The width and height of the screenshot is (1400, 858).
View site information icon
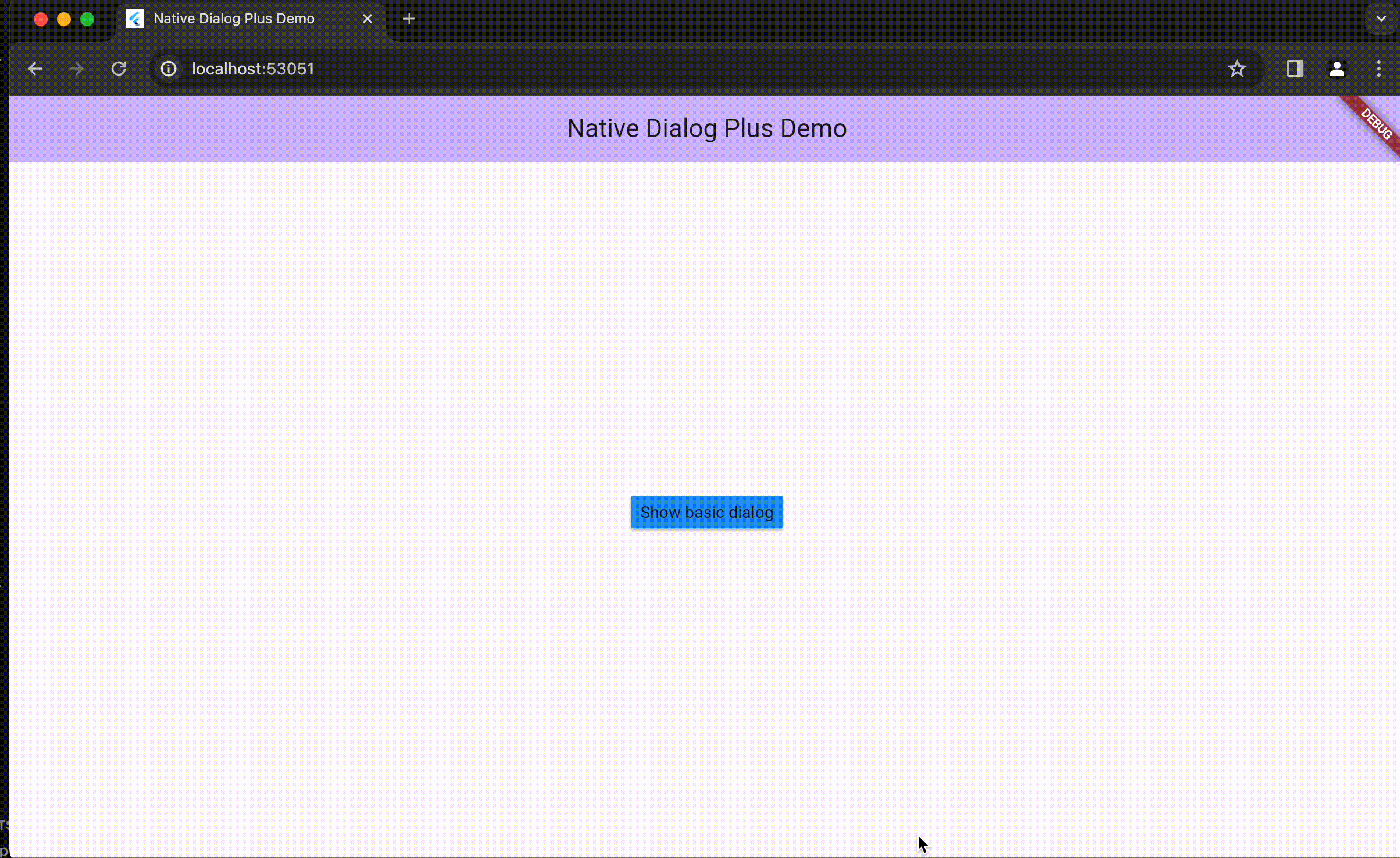tap(169, 69)
